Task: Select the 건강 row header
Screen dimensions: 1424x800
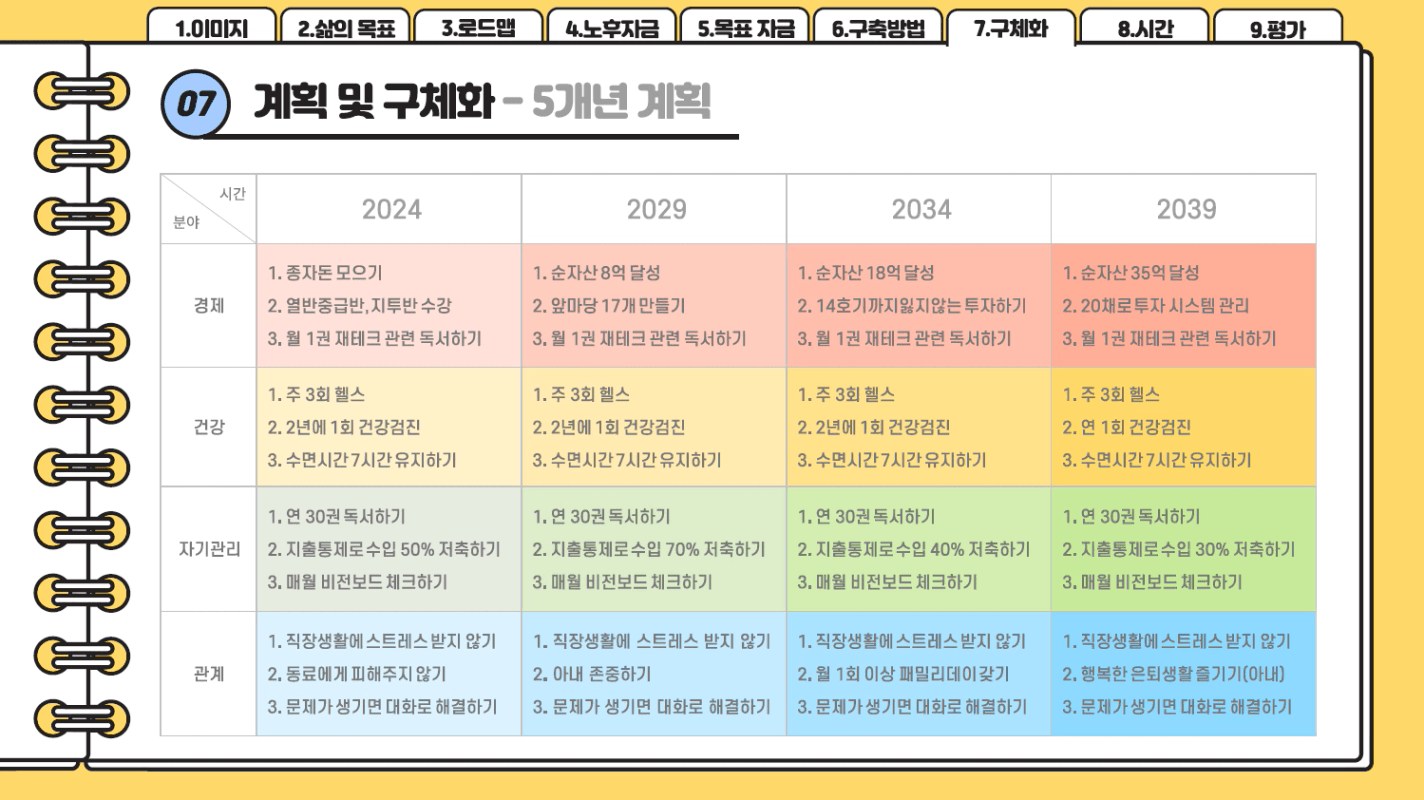Action: 209,428
